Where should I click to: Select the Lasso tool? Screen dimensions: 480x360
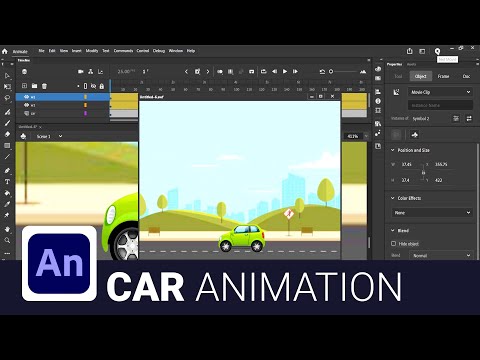coord(7,98)
